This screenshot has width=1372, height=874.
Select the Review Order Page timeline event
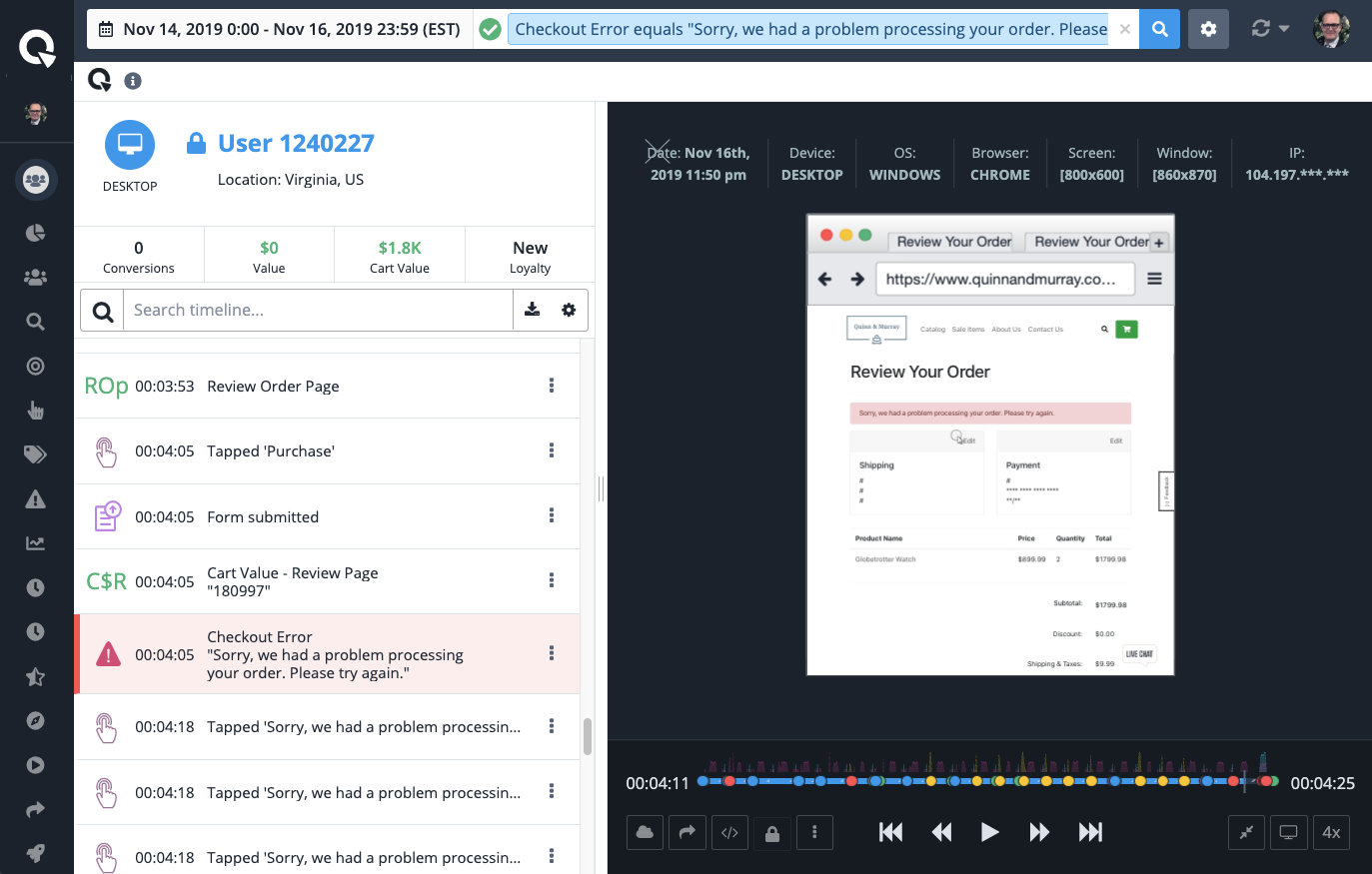click(273, 387)
